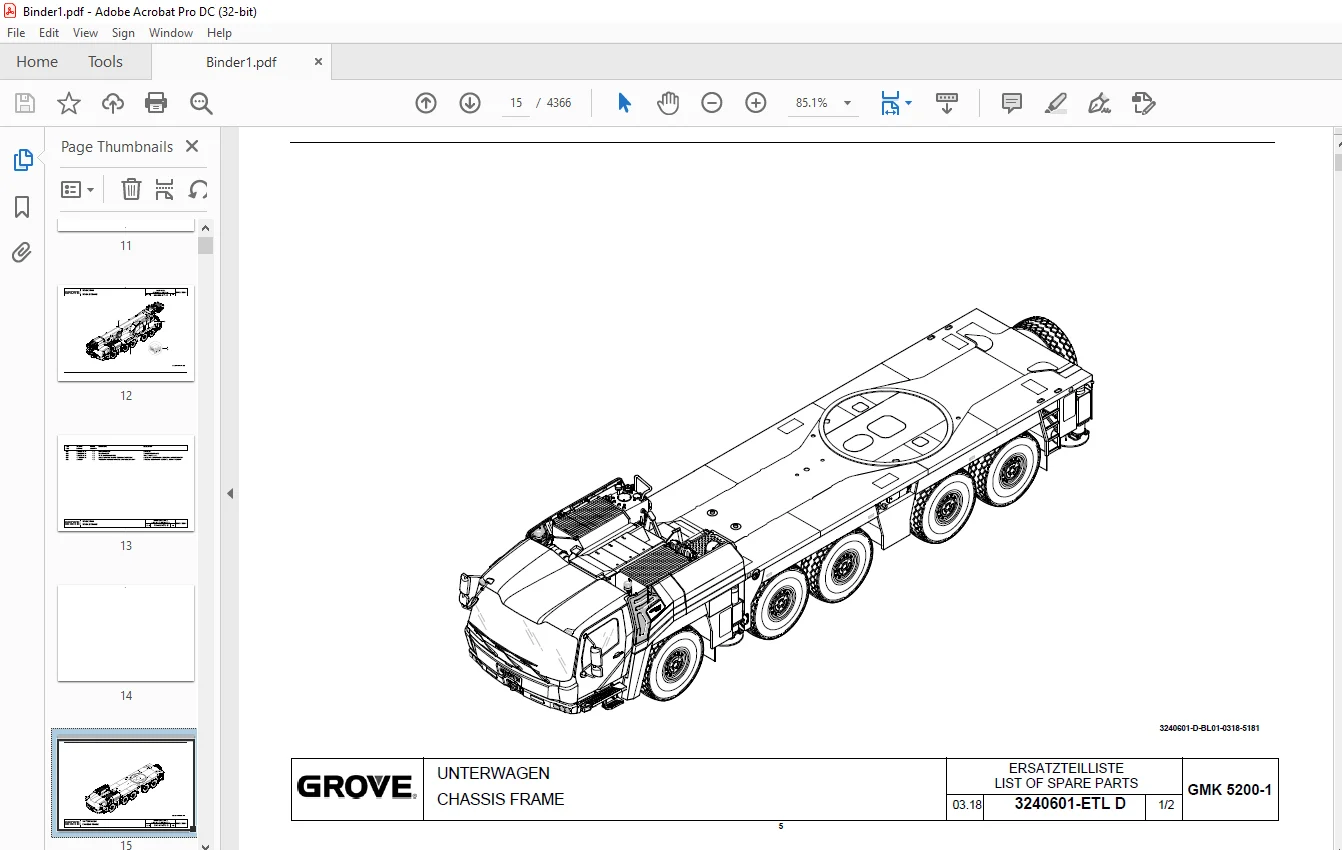This screenshot has height=850, width=1342.
Task: Click the 'LIST OF SPARE PARTS' text
Action: [x=1066, y=783]
